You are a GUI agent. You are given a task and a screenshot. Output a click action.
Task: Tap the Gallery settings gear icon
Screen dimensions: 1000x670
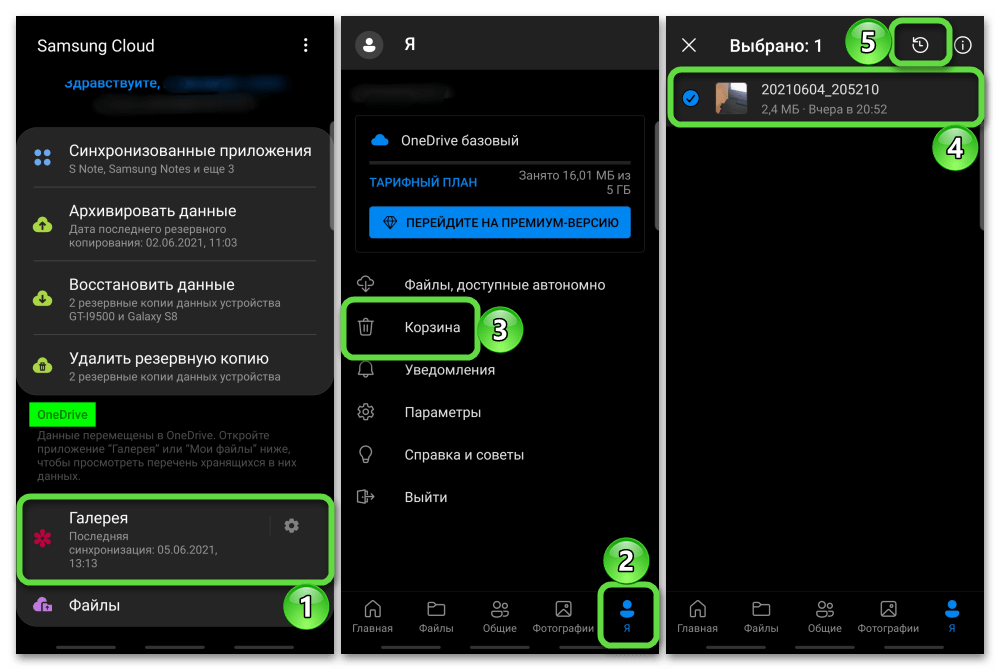[x=291, y=526]
